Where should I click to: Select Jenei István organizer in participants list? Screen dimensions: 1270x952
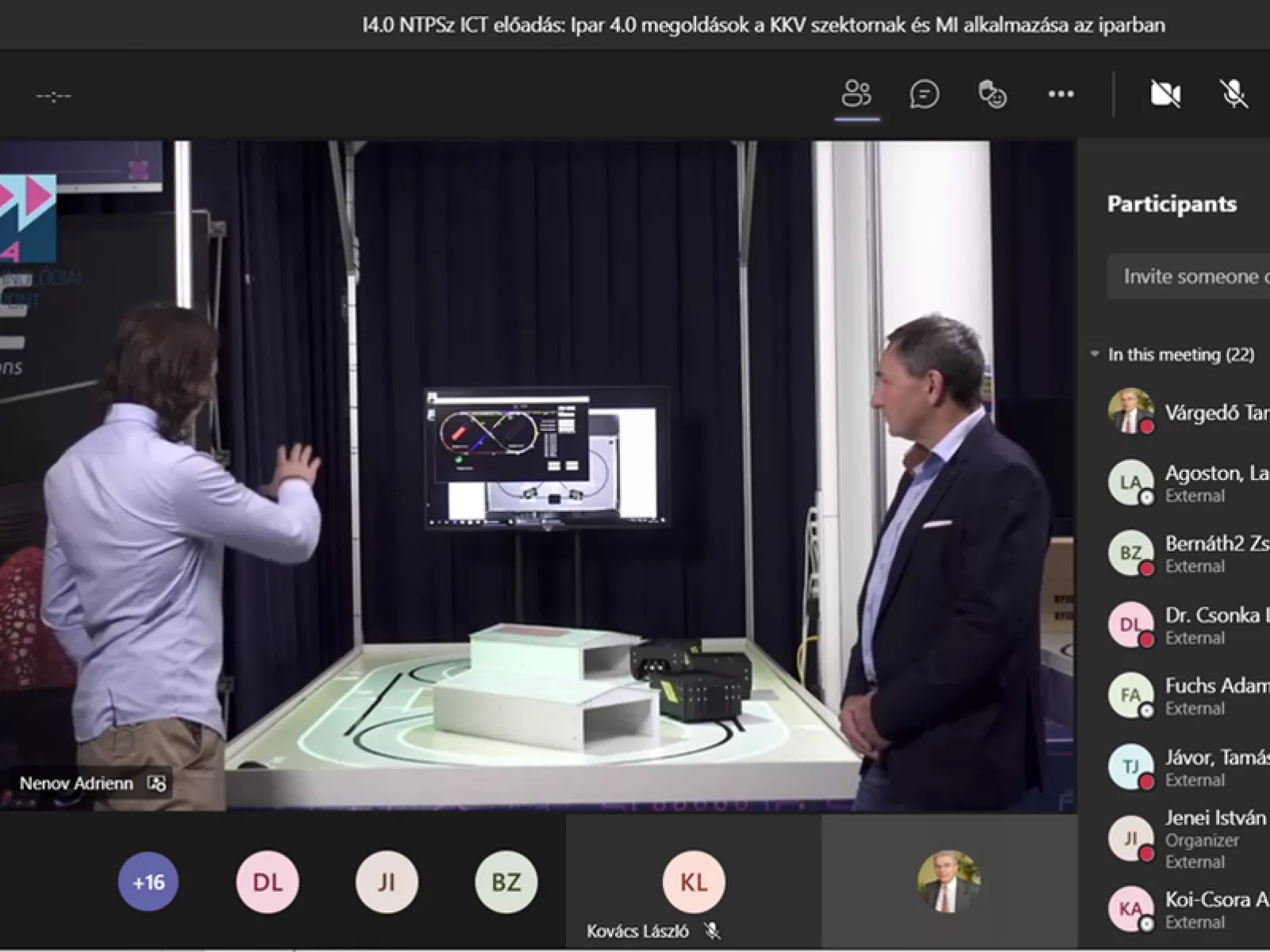click(1214, 818)
